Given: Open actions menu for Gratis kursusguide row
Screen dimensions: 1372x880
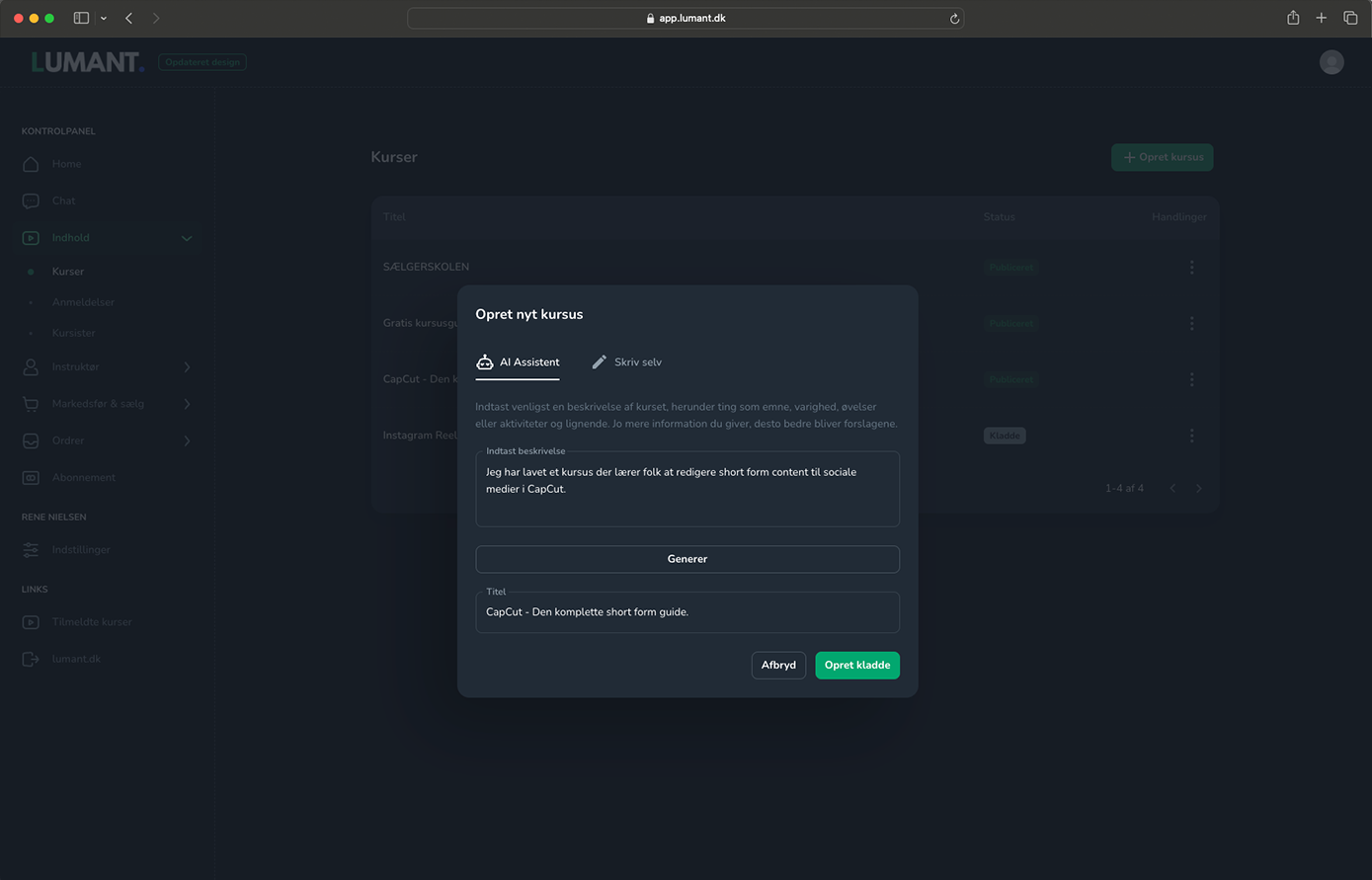Looking at the screenshot, I should 1191,323.
